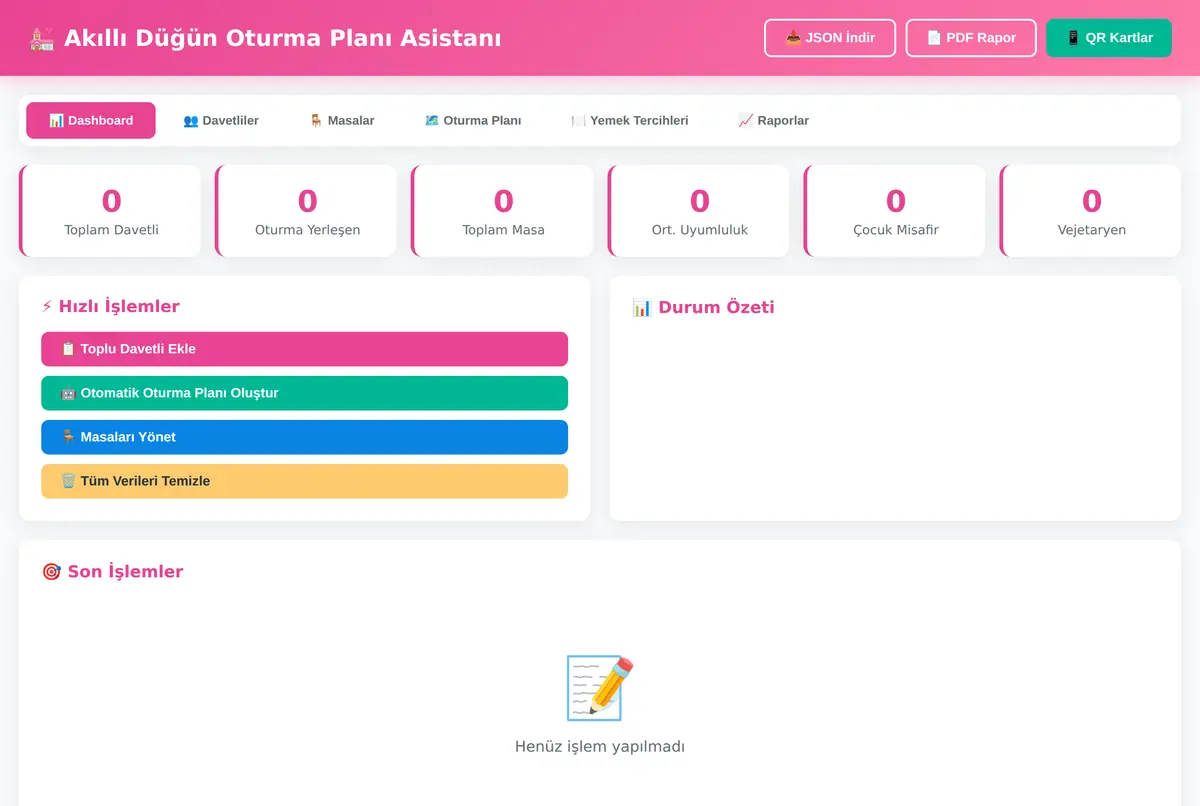Go to the Masalar tab

[x=342, y=120]
